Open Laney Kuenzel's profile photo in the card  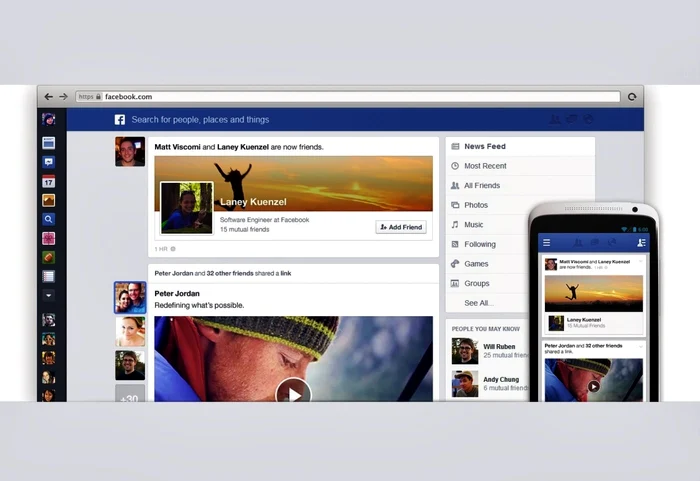187,208
